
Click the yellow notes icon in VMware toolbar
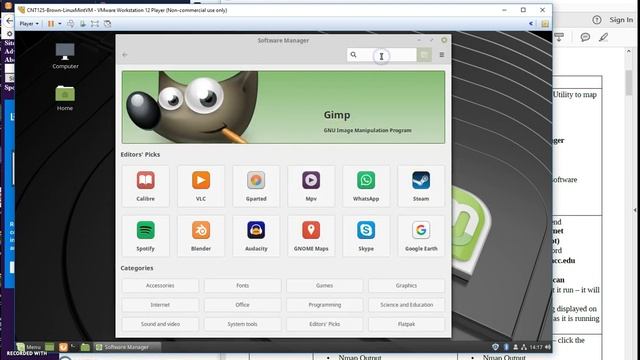545,24
